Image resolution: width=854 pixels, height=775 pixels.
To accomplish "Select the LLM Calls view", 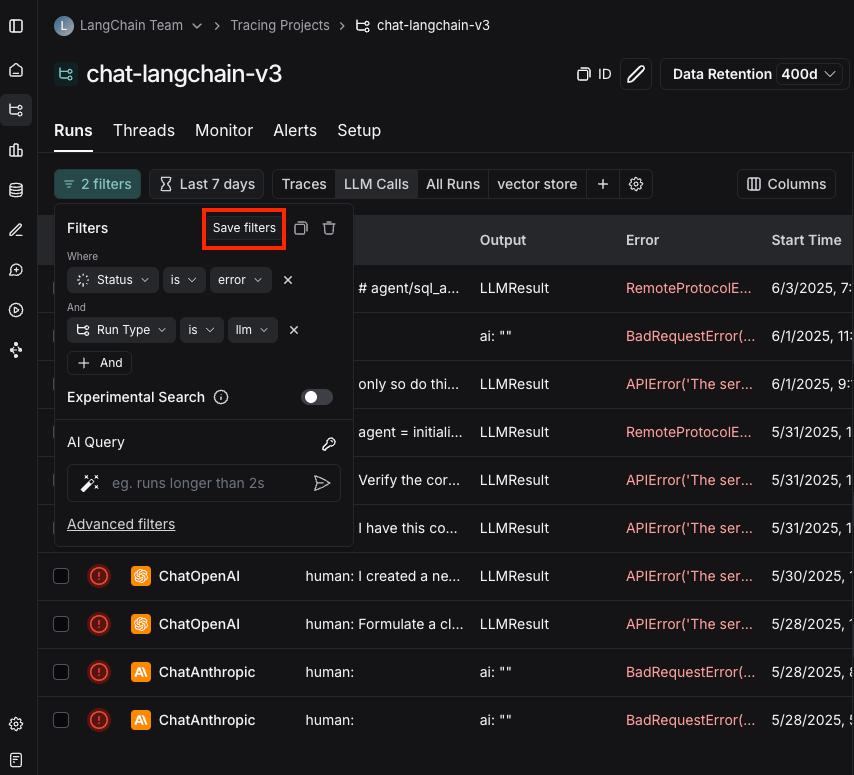I will pyautogui.click(x=376, y=184).
